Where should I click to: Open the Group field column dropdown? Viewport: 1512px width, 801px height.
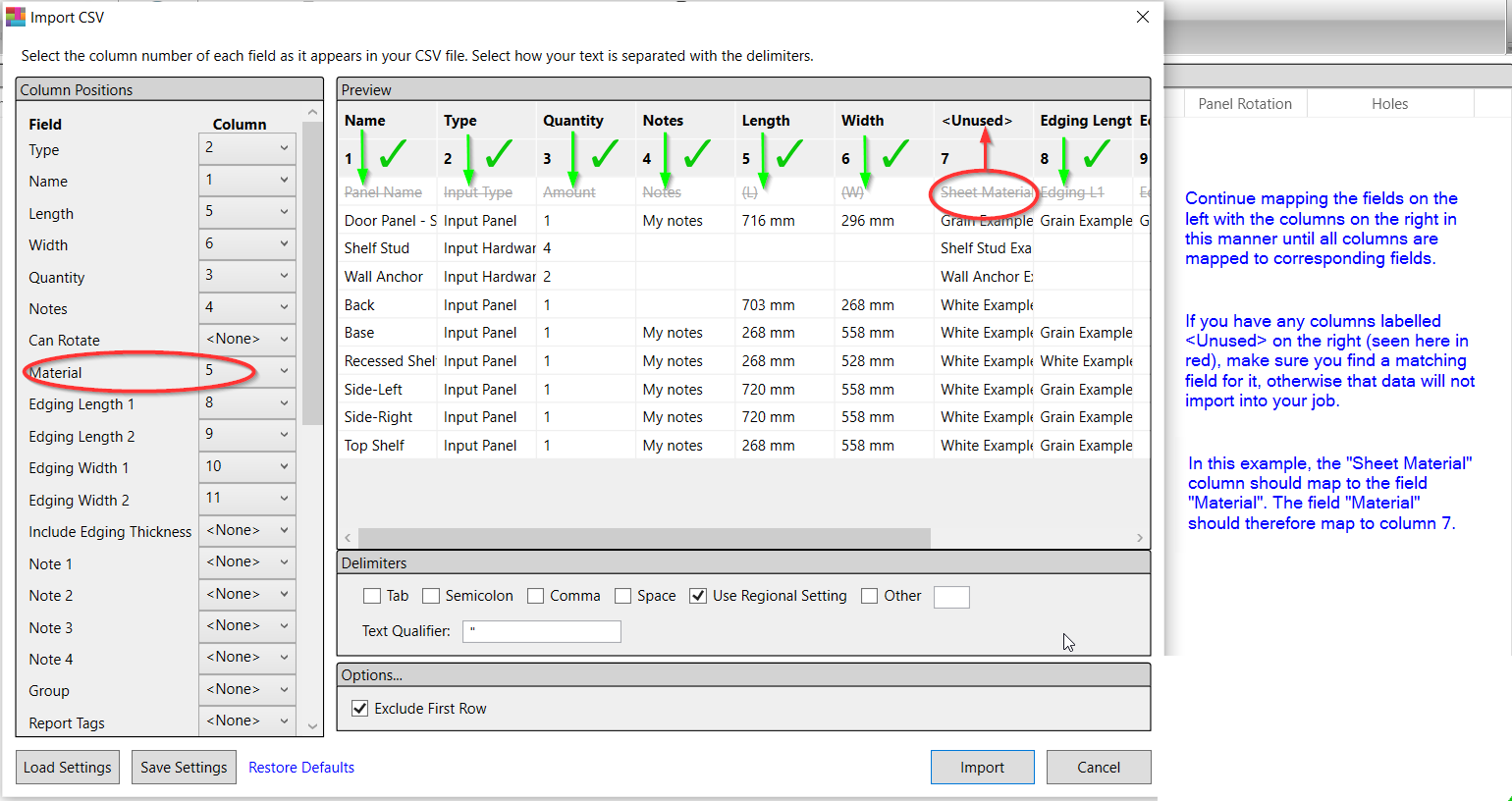click(247, 690)
